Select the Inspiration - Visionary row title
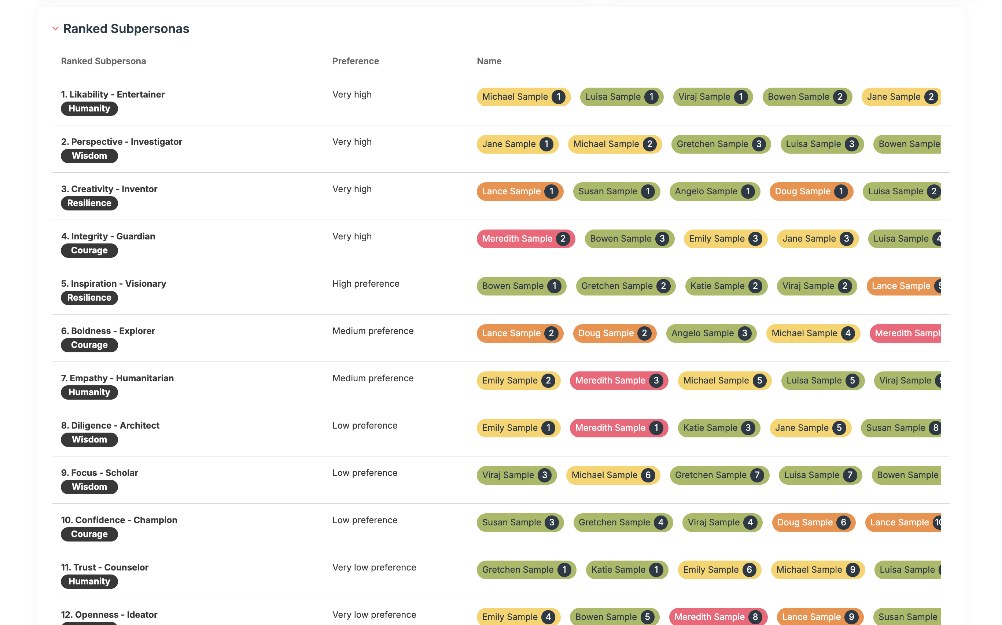 (114, 284)
